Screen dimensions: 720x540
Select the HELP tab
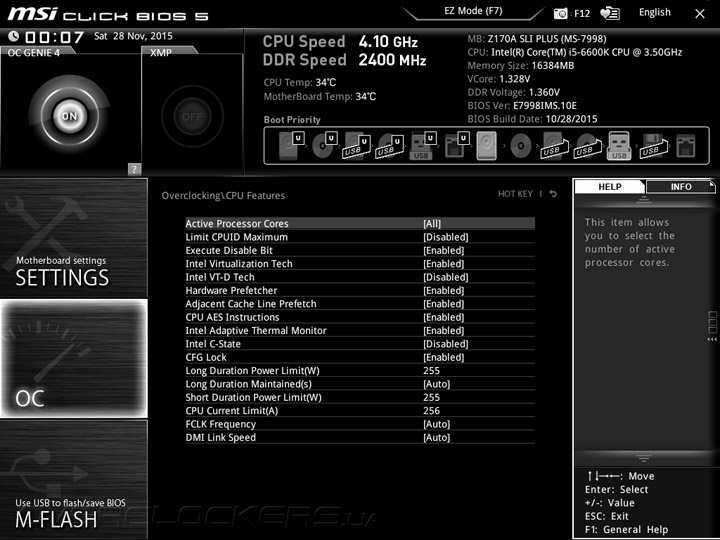pos(609,186)
